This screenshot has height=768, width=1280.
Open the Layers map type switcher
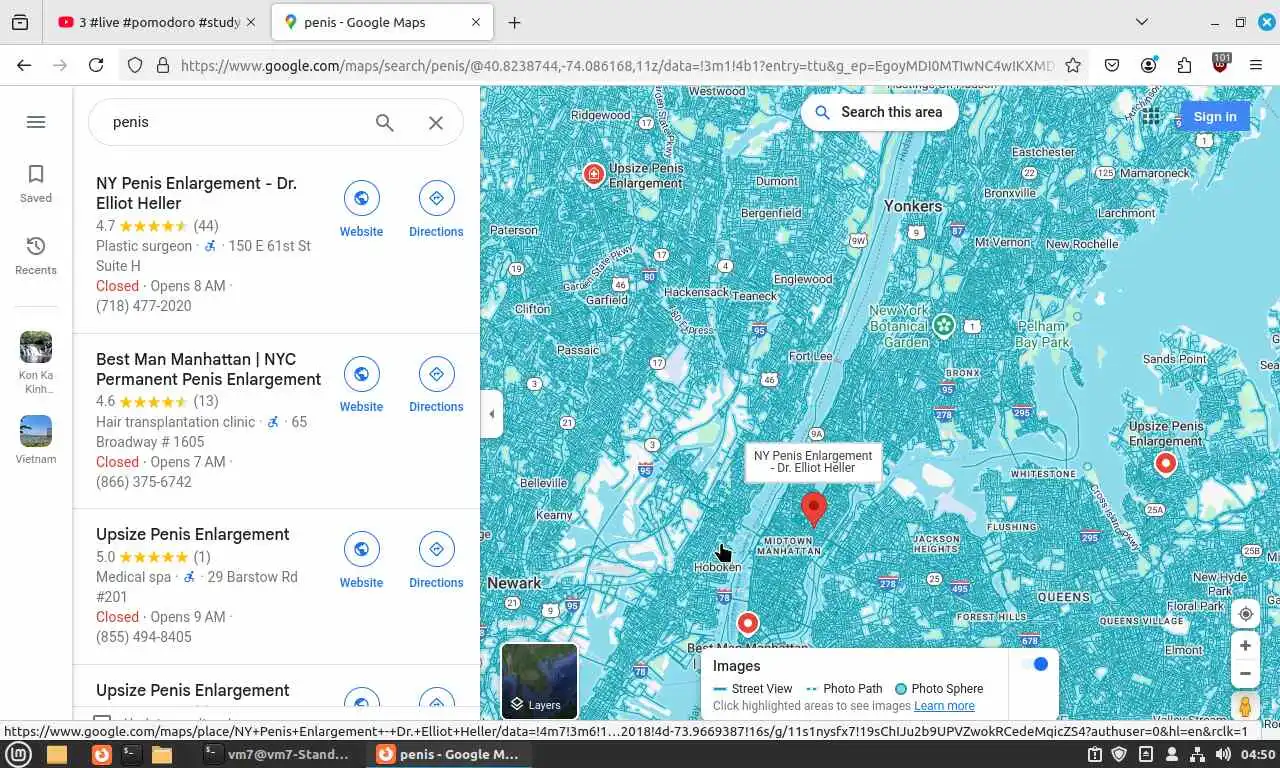pyautogui.click(x=539, y=682)
